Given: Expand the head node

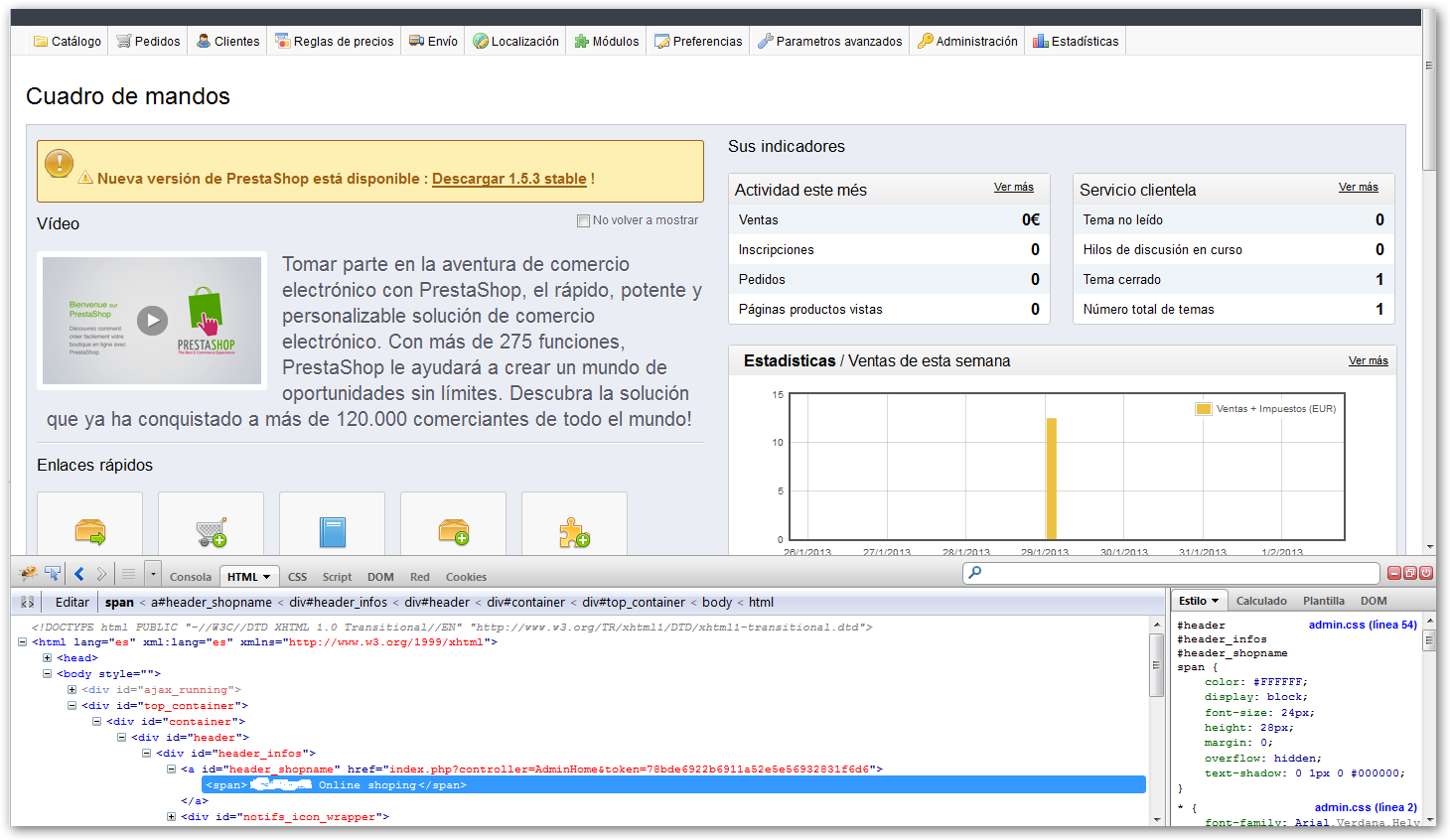Looking at the screenshot, I should (47, 658).
